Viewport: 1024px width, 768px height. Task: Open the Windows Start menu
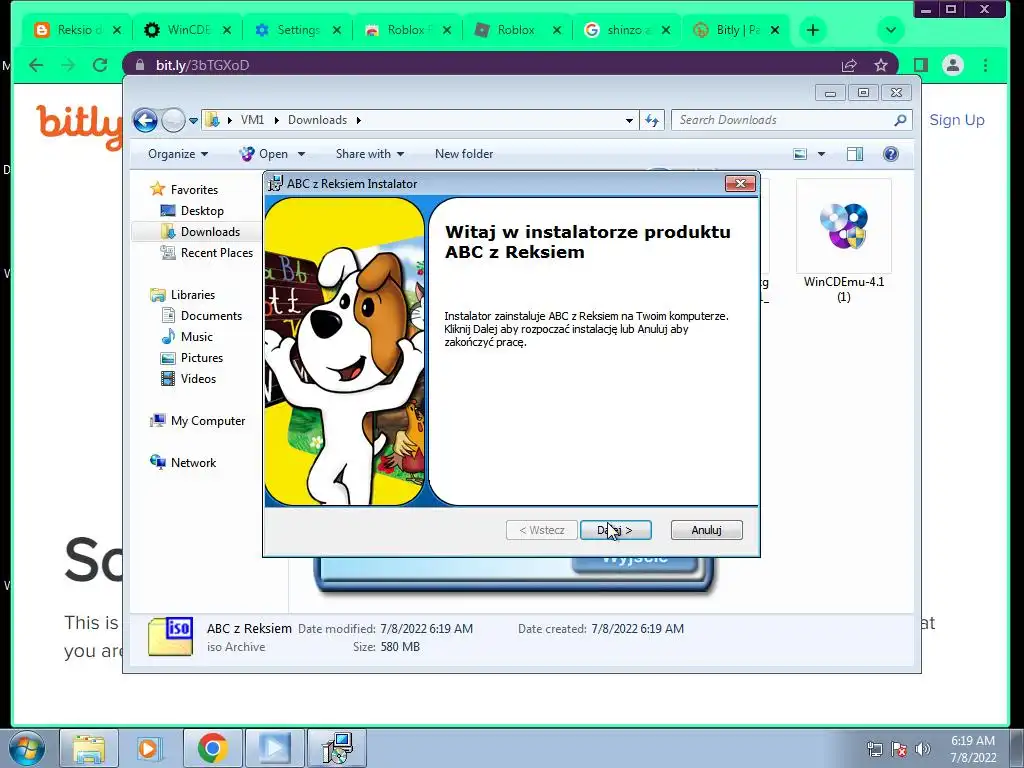(26, 748)
